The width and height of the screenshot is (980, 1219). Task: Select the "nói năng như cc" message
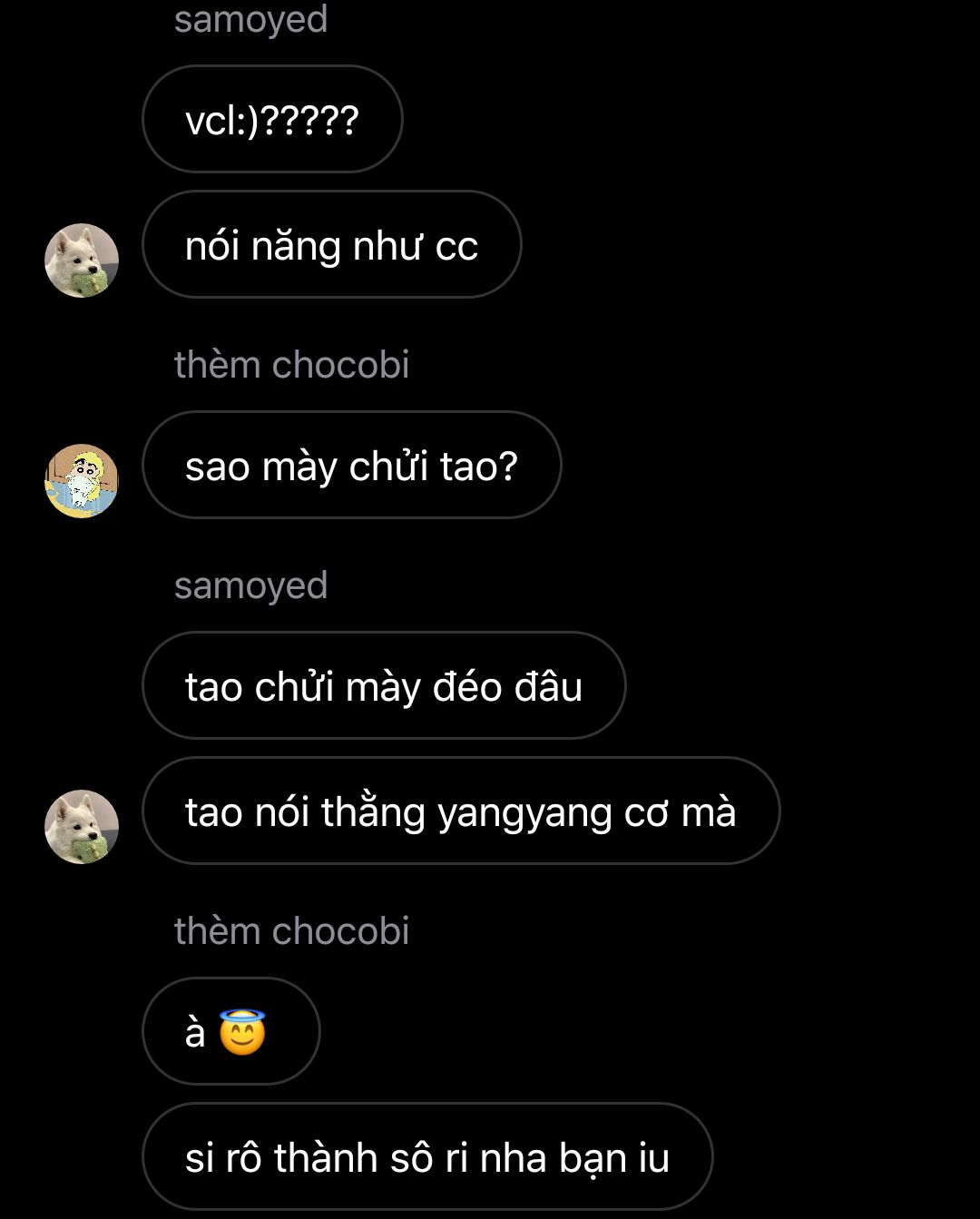coord(332,244)
